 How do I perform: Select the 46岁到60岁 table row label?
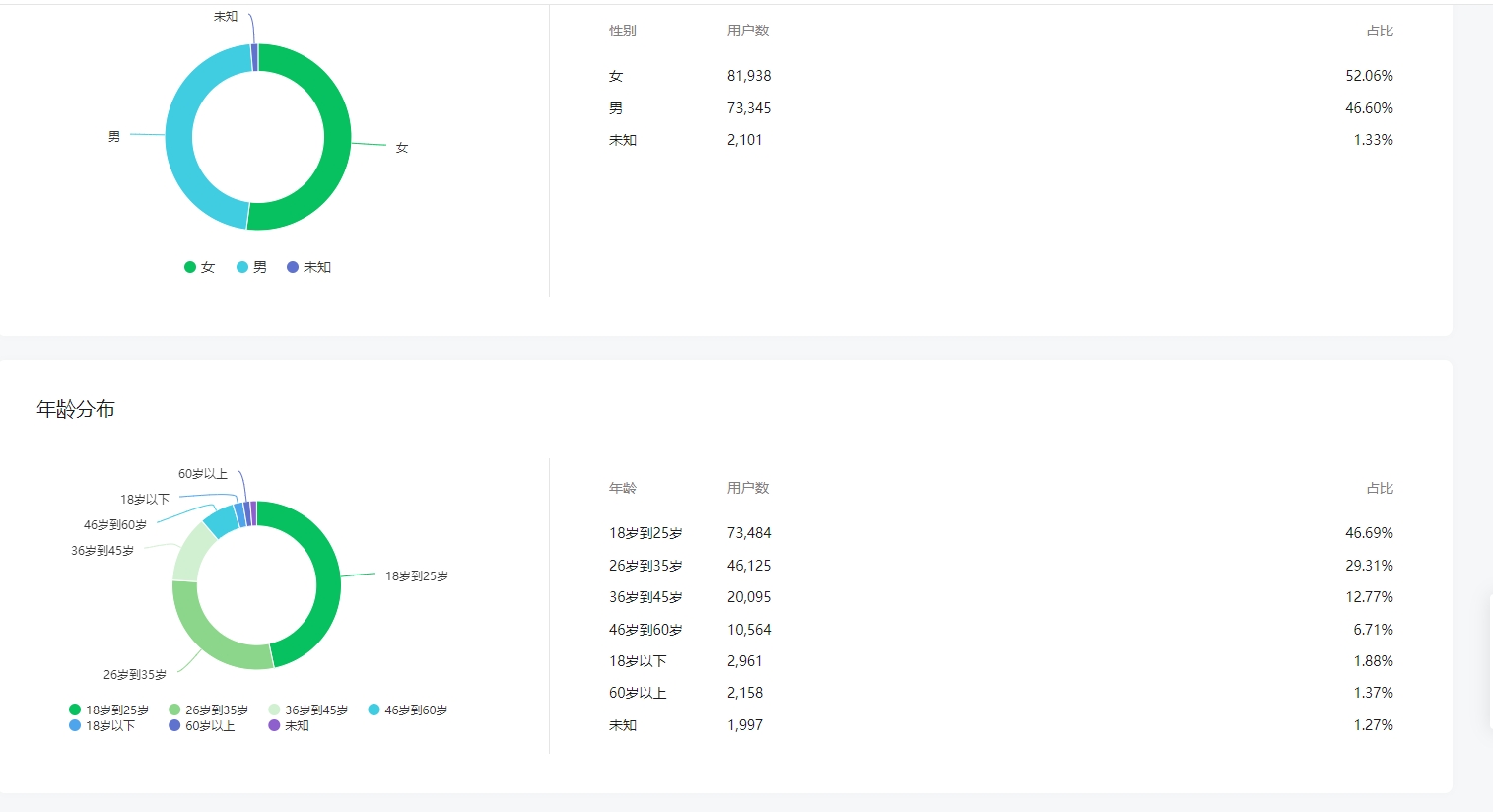tap(645, 630)
